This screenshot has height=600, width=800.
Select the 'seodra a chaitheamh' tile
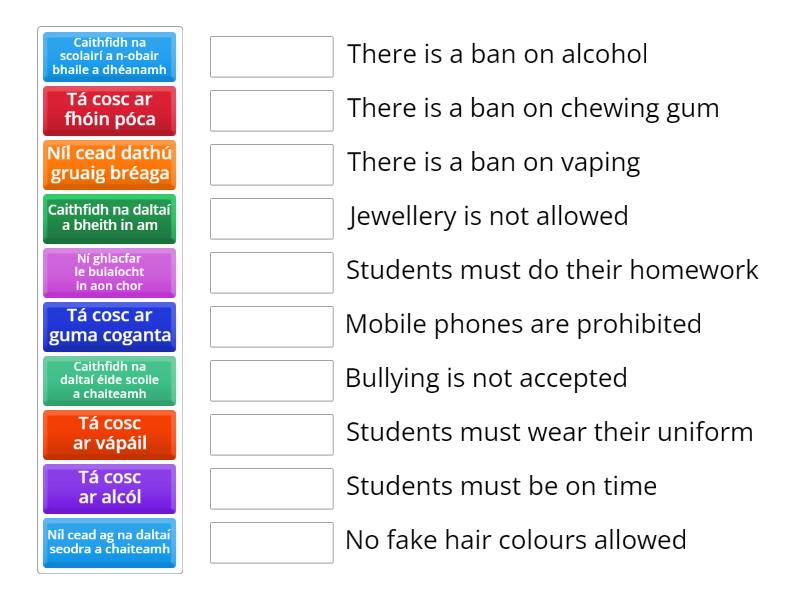tap(110, 543)
